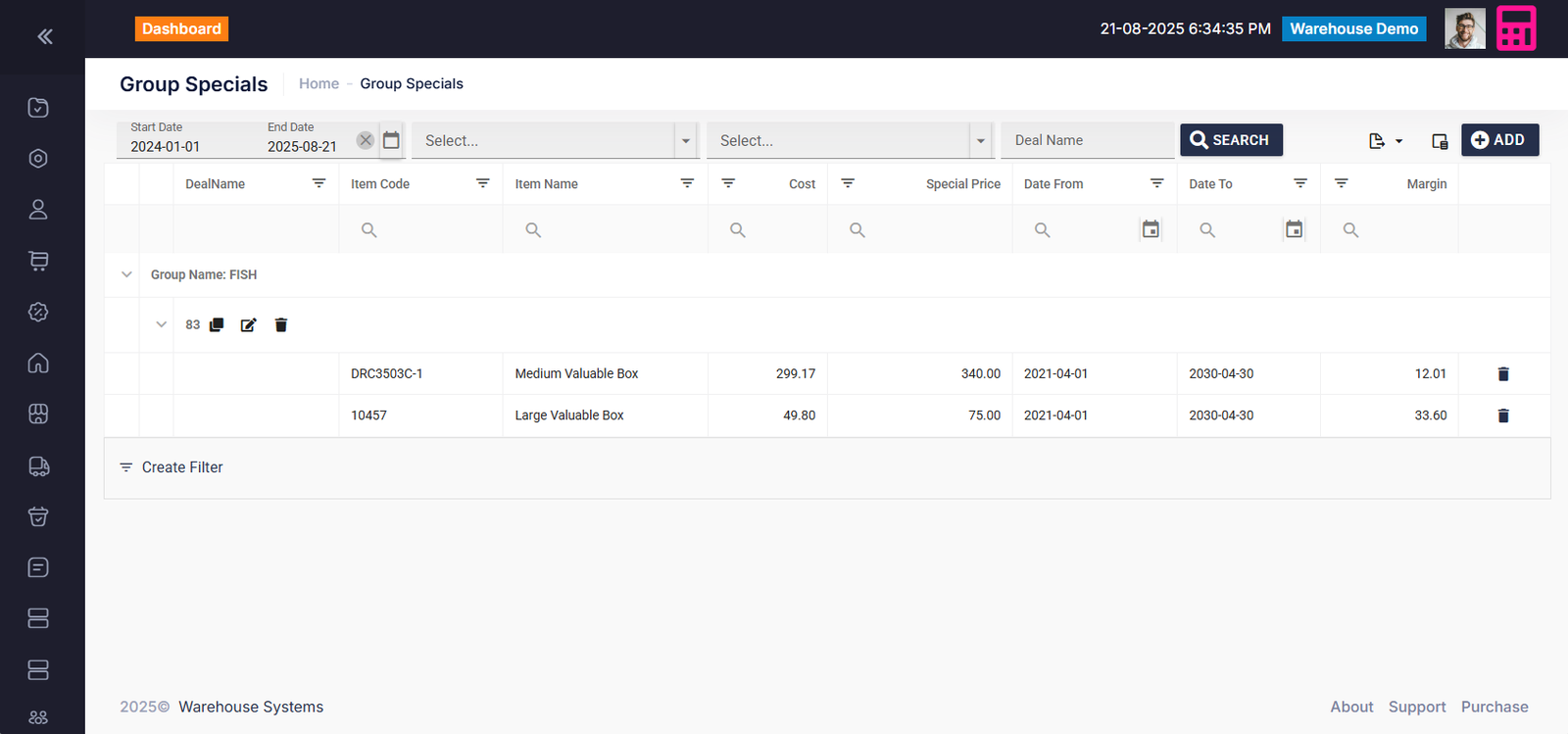Click the pink calculator icon
1568x734 pixels.
1515,28
